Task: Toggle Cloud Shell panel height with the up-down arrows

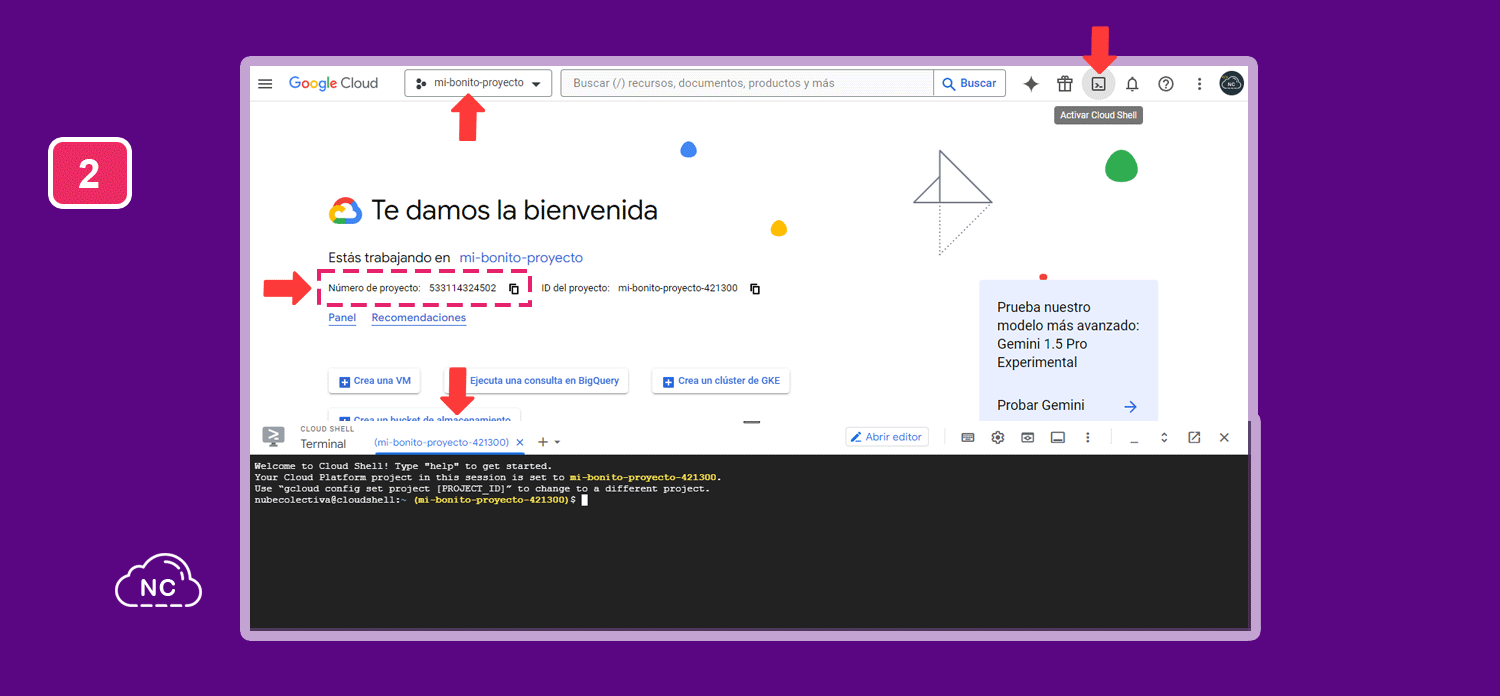Action: pyautogui.click(x=1164, y=437)
